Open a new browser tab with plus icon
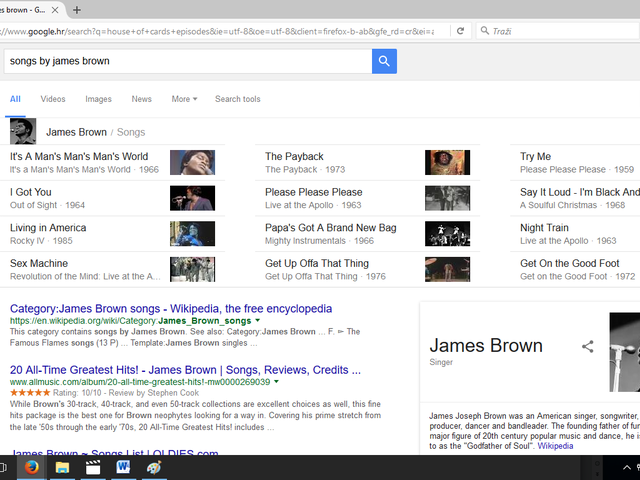Image resolution: width=640 pixels, height=480 pixels. (x=77, y=10)
